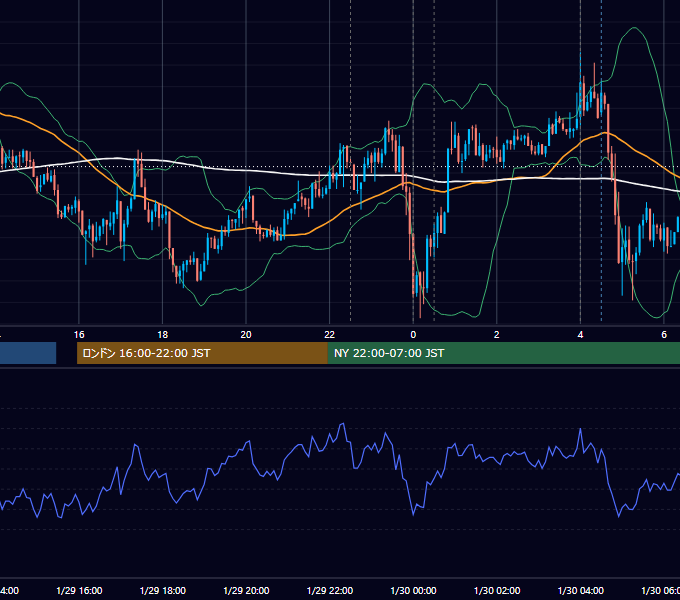Click the 6 hour label on the price chart axis

pos(664,335)
